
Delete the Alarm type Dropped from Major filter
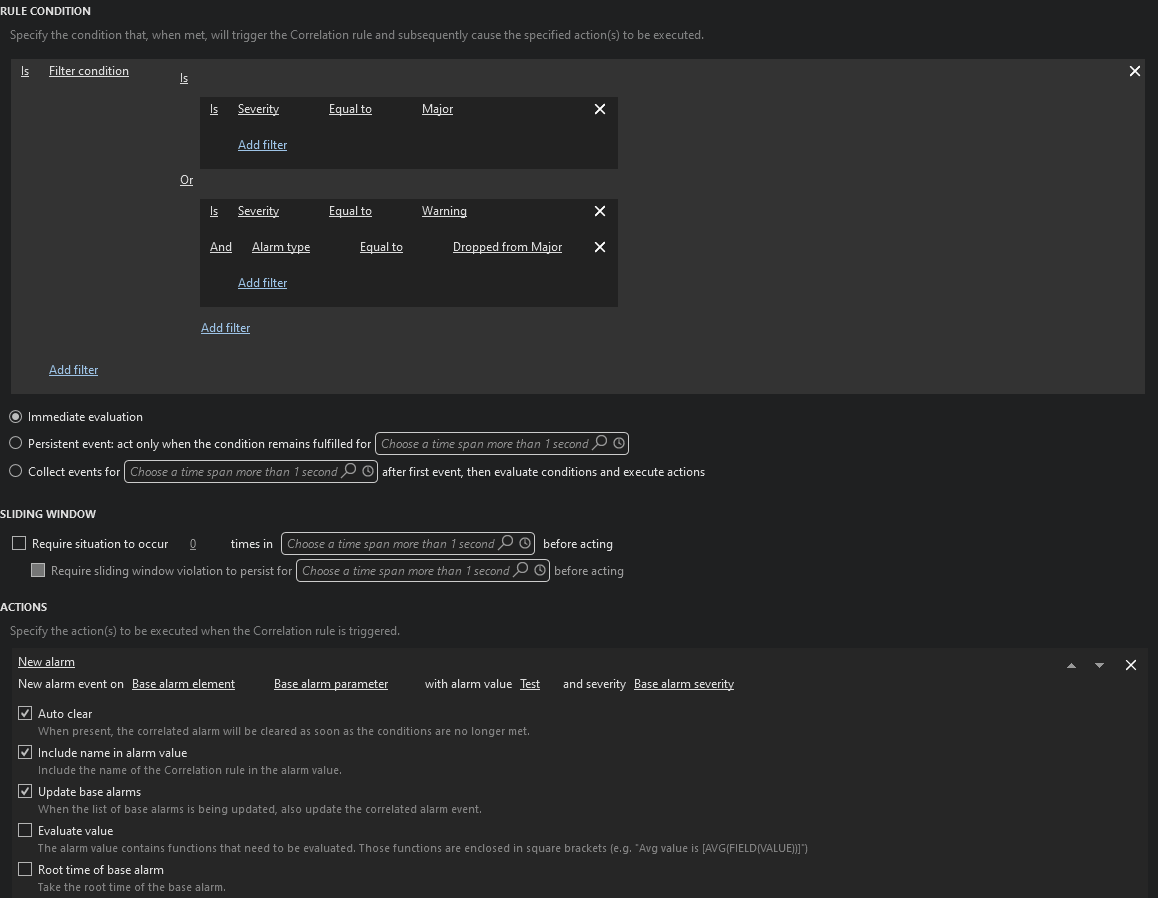coord(600,247)
